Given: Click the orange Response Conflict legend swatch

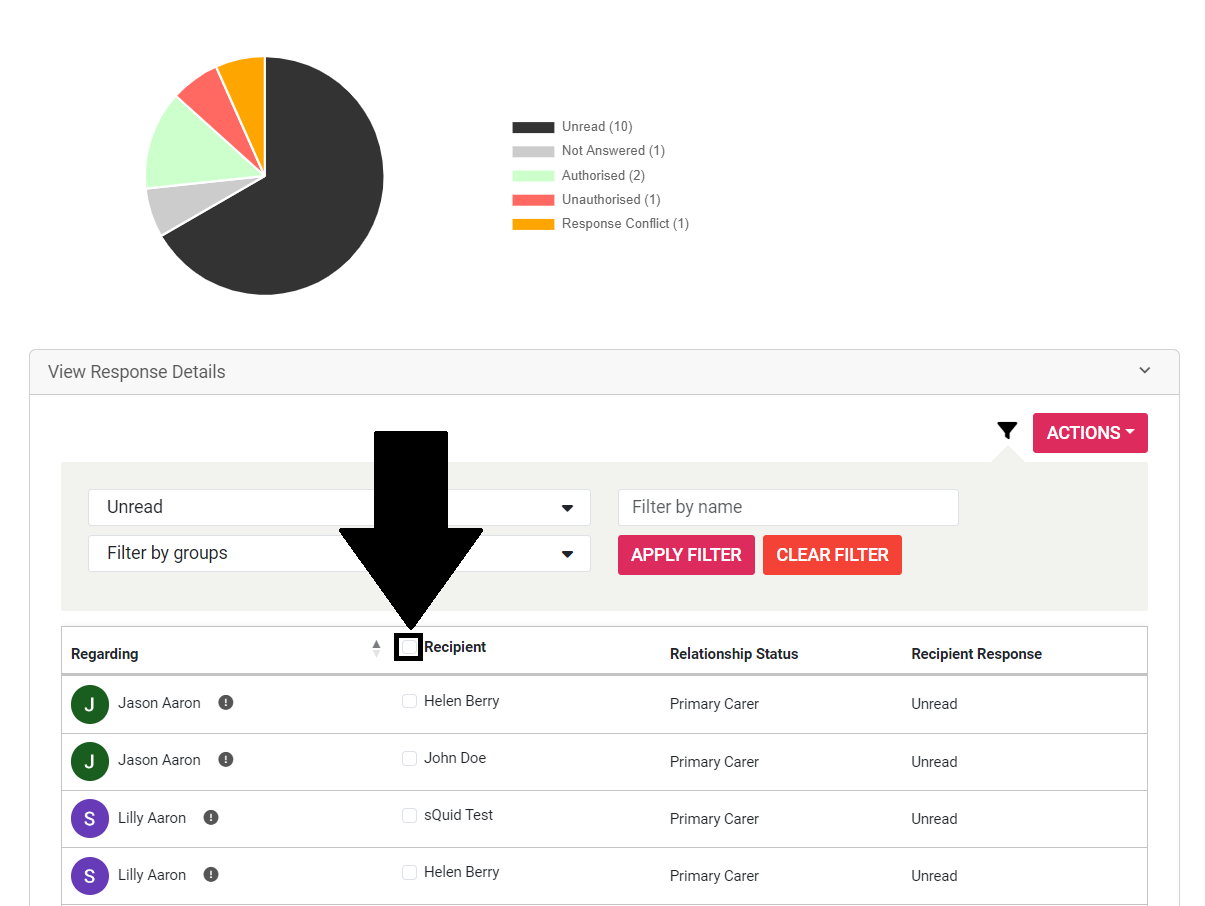Looking at the screenshot, I should pyautogui.click(x=533, y=224).
